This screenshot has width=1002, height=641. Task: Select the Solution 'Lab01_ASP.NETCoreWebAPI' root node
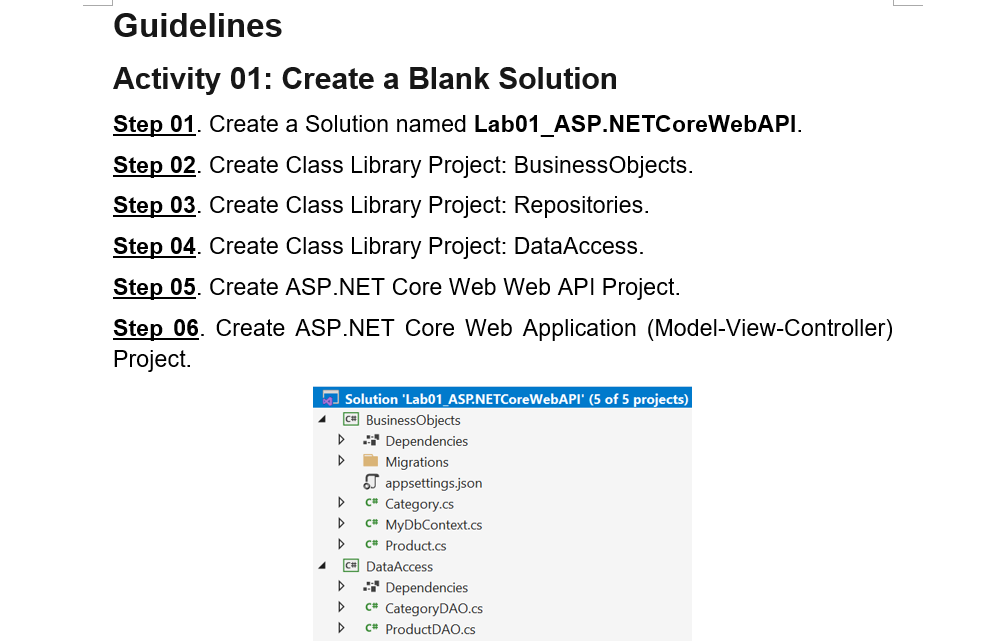[x=502, y=398]
